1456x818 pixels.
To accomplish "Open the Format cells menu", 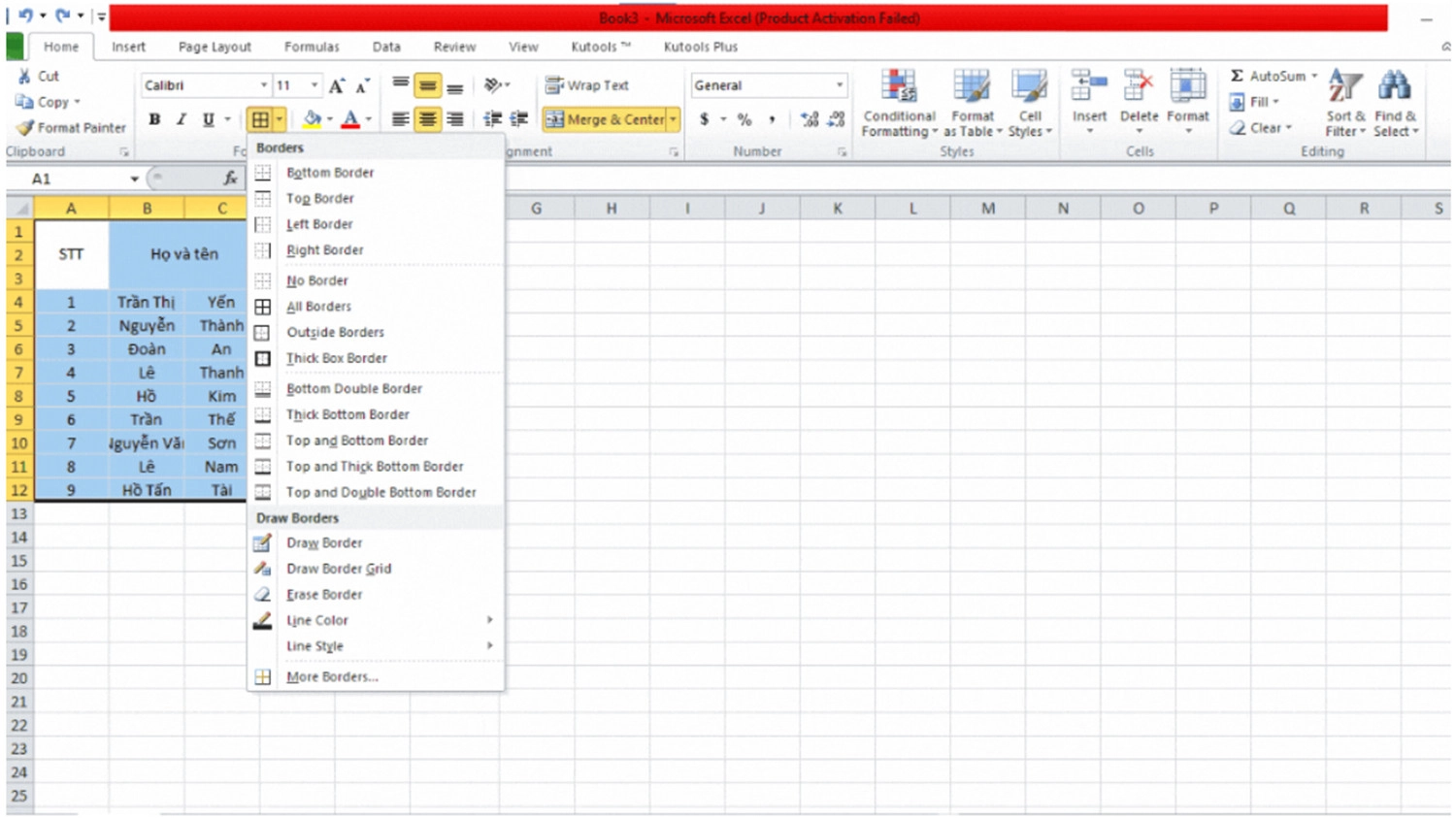I will [x=1188, y=101].
